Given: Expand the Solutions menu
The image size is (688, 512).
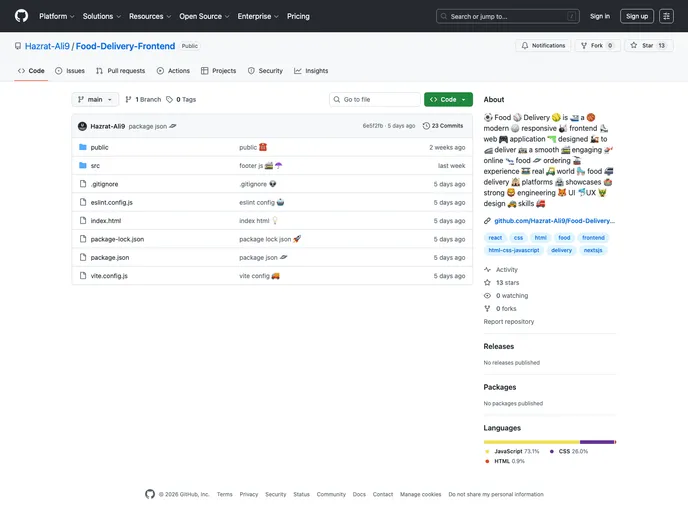Looking at the screenshot, I should click(x=101, y=16).
